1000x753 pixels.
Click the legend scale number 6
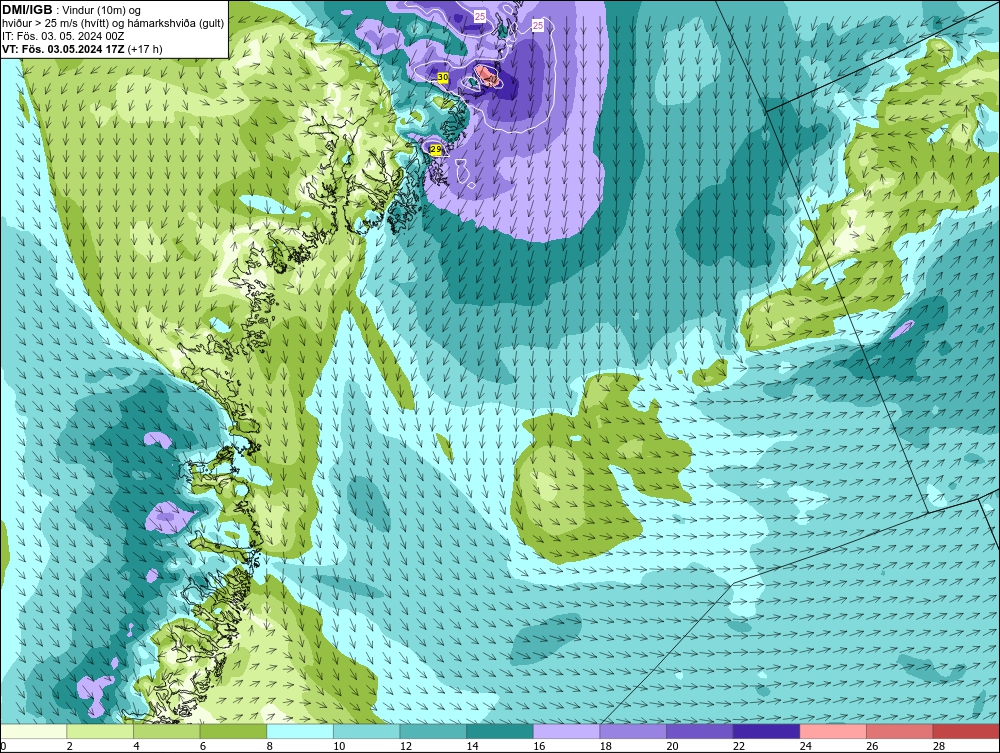tap(203, 747)
